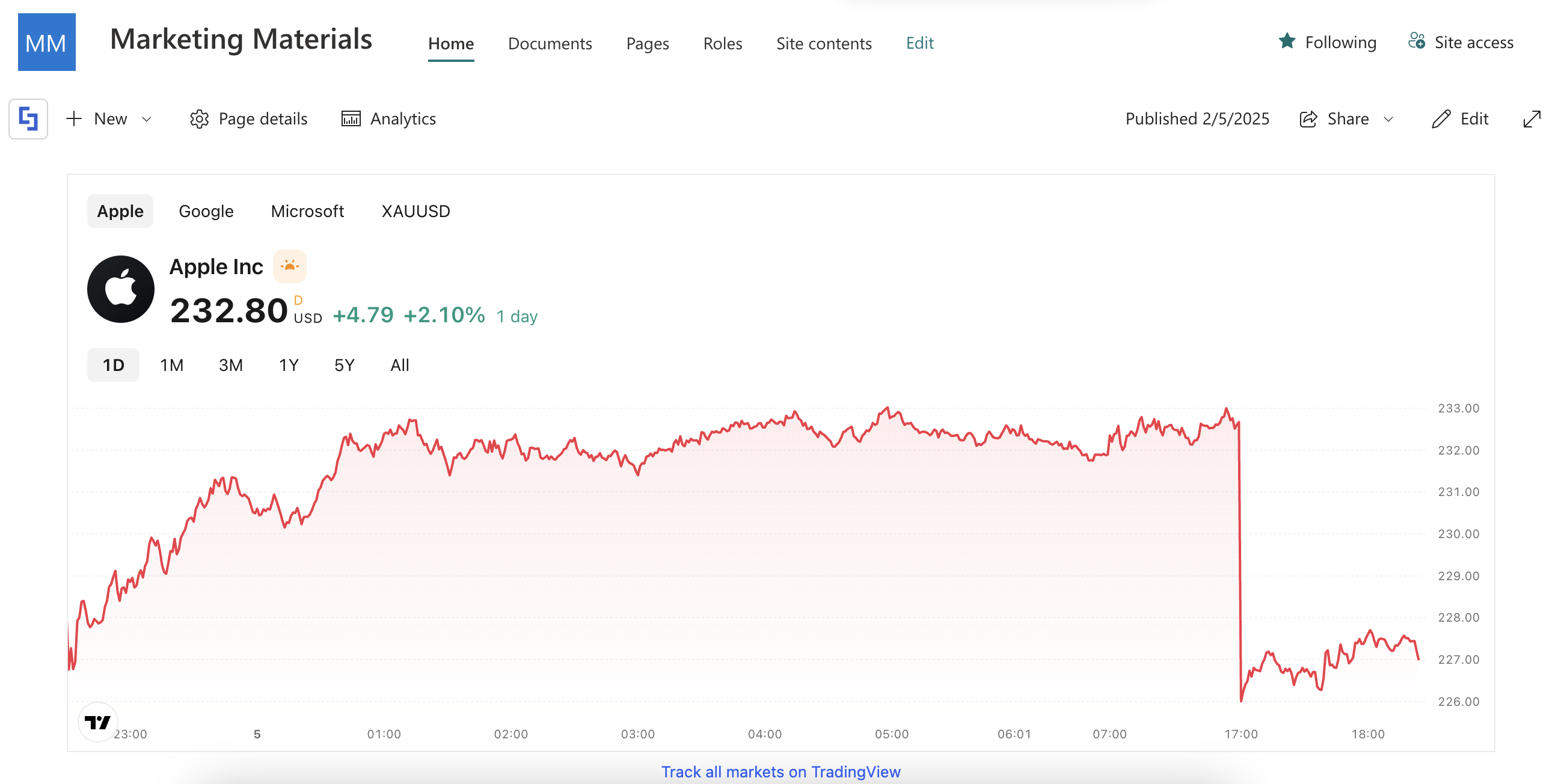Open the SharePoint app bar icon

[x=28, y=118]
